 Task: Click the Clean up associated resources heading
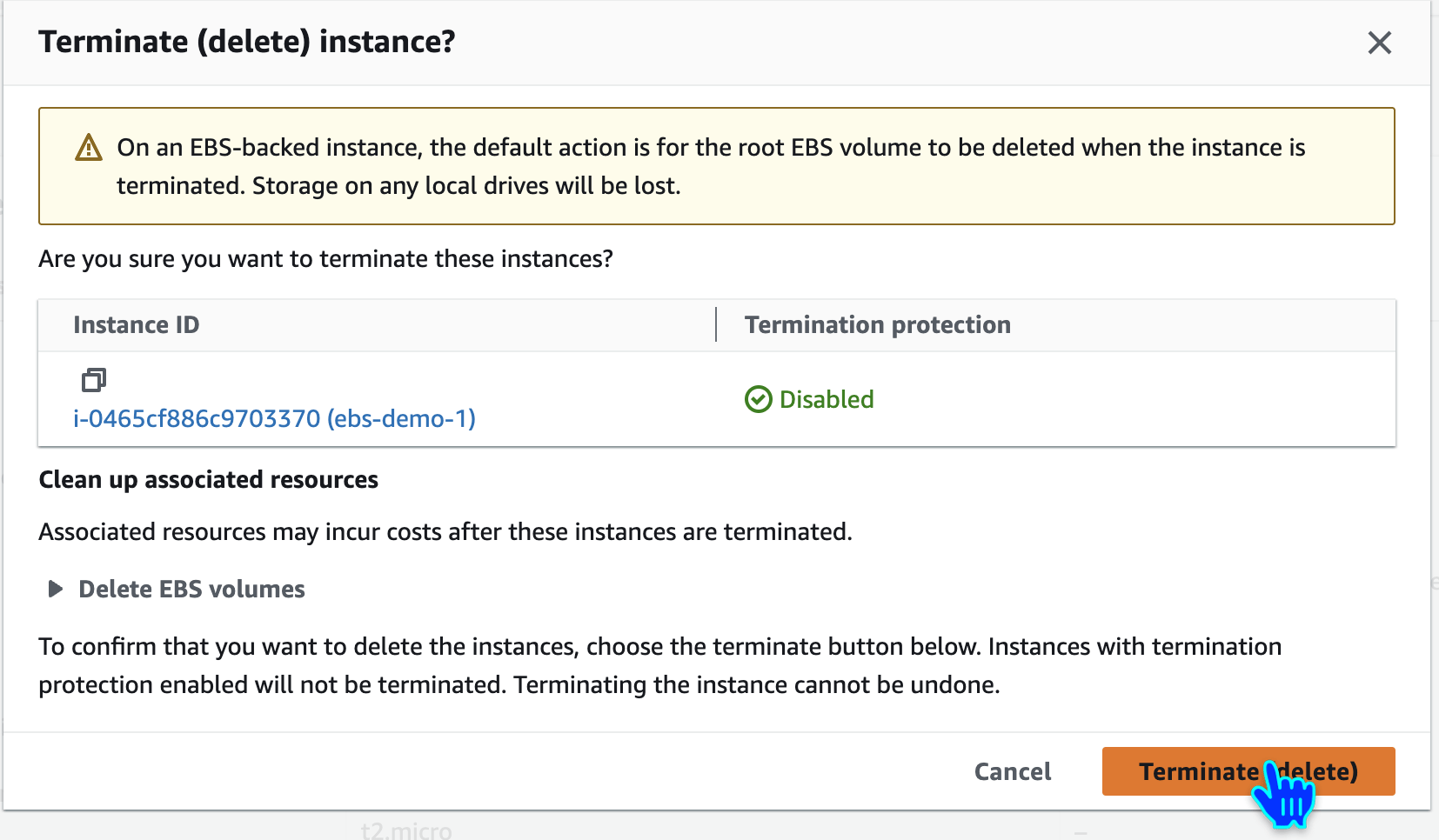[209, 480]
